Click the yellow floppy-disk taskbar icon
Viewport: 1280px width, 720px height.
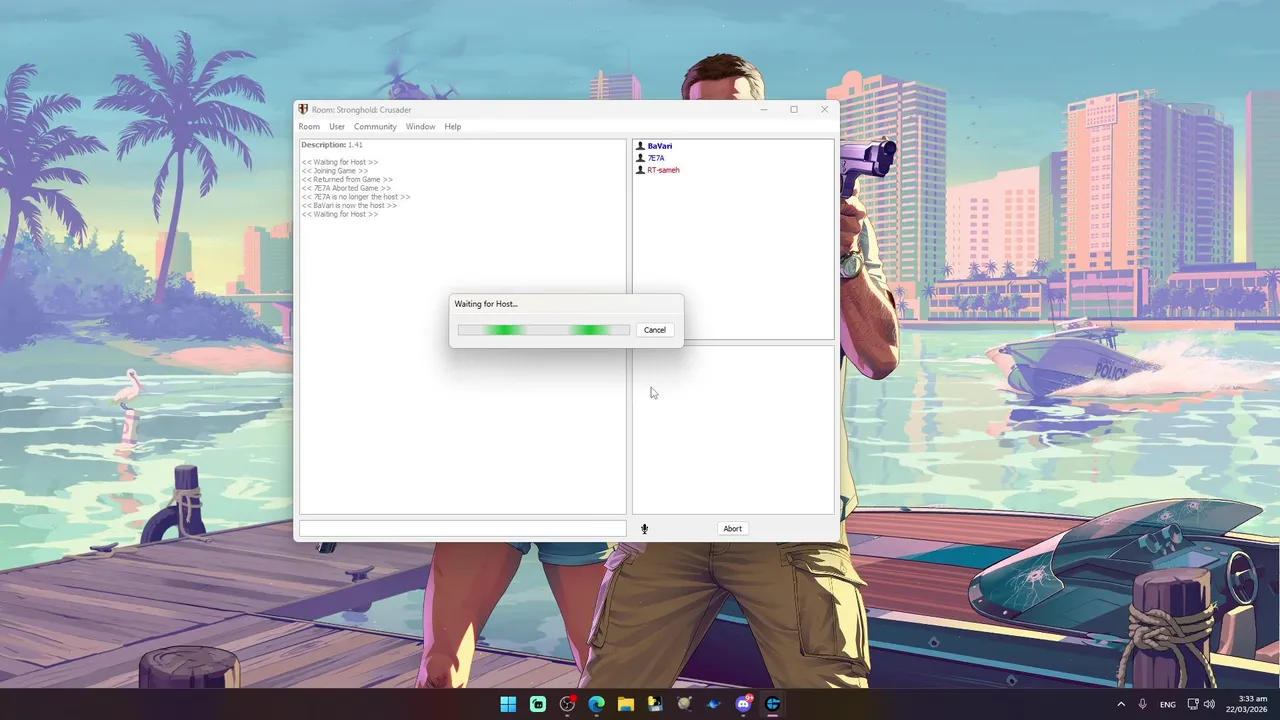point(655,704)
